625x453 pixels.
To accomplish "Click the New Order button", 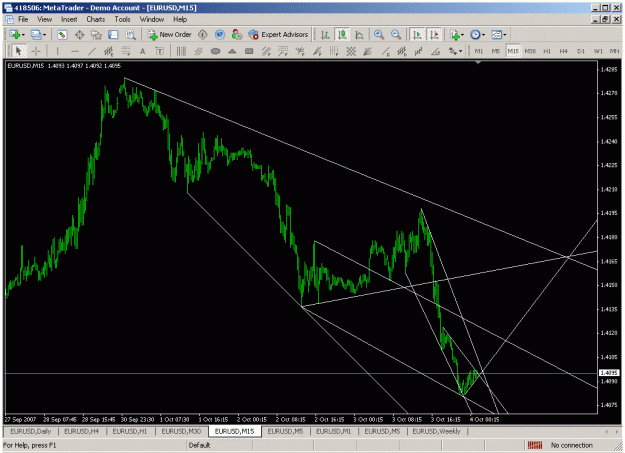I will point(170,35).
